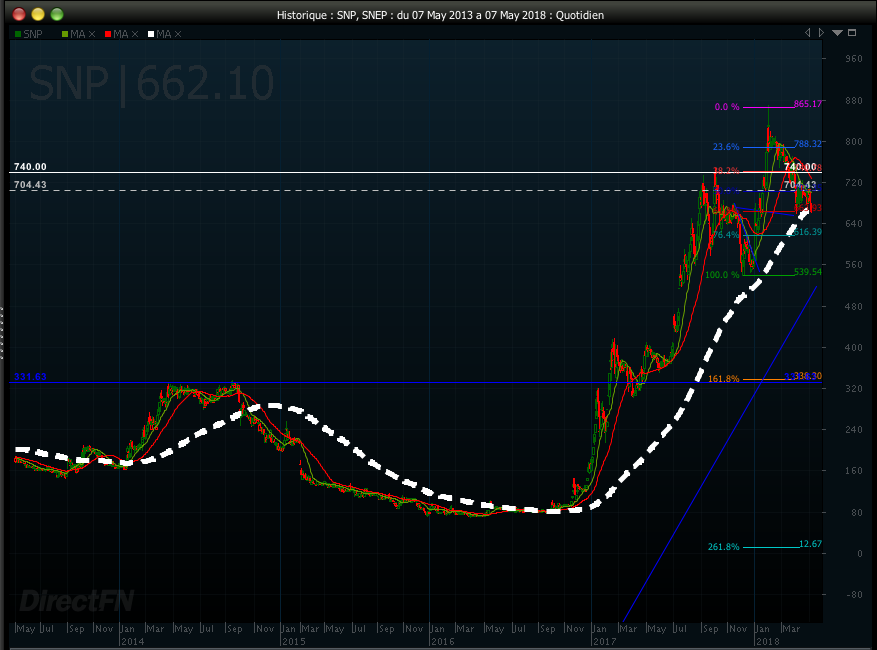
Task: Remove the white MA indicator via its ×
Action: pyautogui.click(x=178, y=34)
